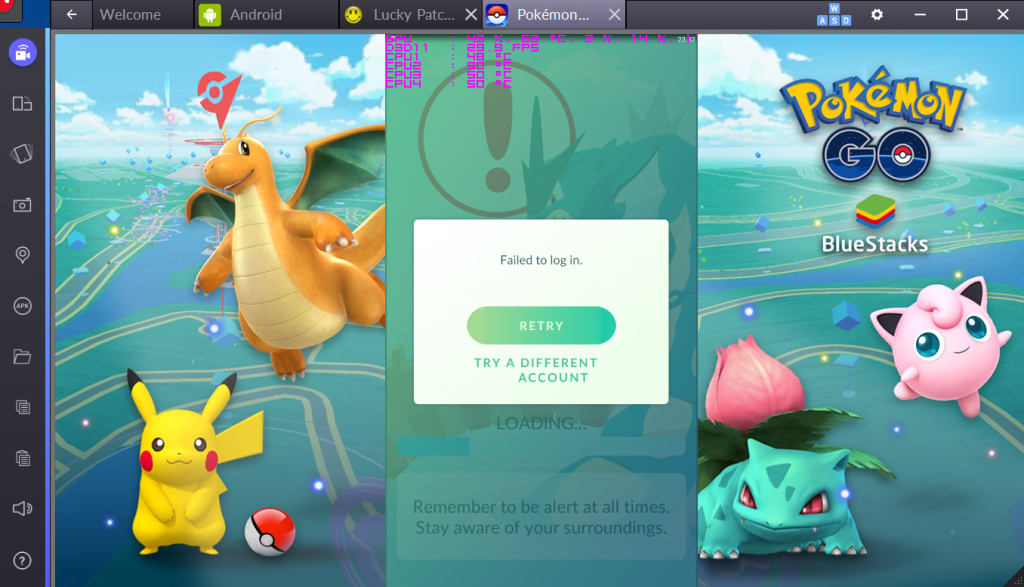Image resolution: width=1024 pixels, height=587 pixels.
Task: Open the WASD keyboard controls icon
Action: [834, 14]
